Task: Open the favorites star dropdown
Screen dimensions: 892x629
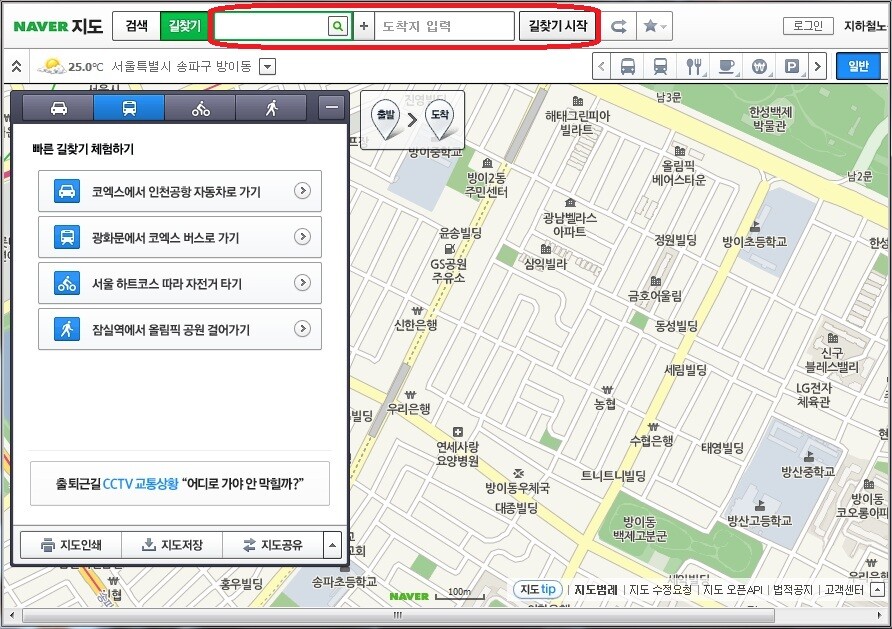Action: click(x=655, y=27)
